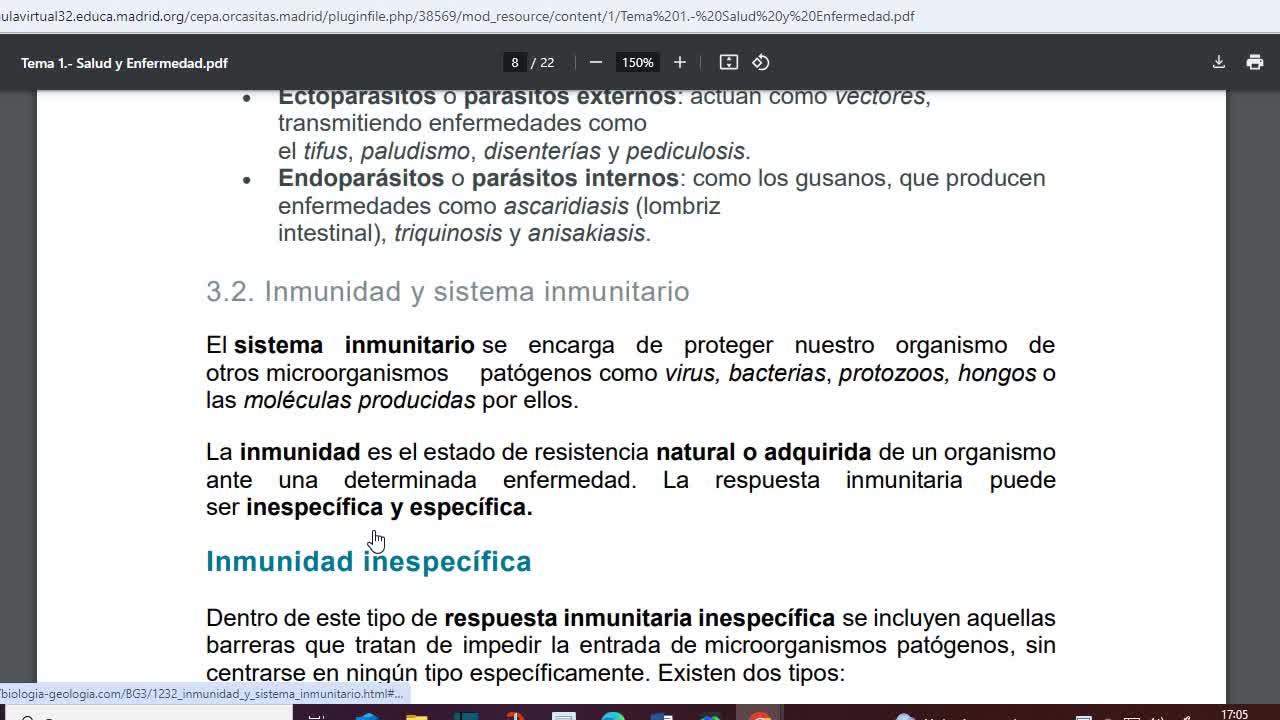Click the bold phrase 'parásitos externos'
Image resolution: width=1280 pixels, height=720 pixels.
[x=570, y=97]
